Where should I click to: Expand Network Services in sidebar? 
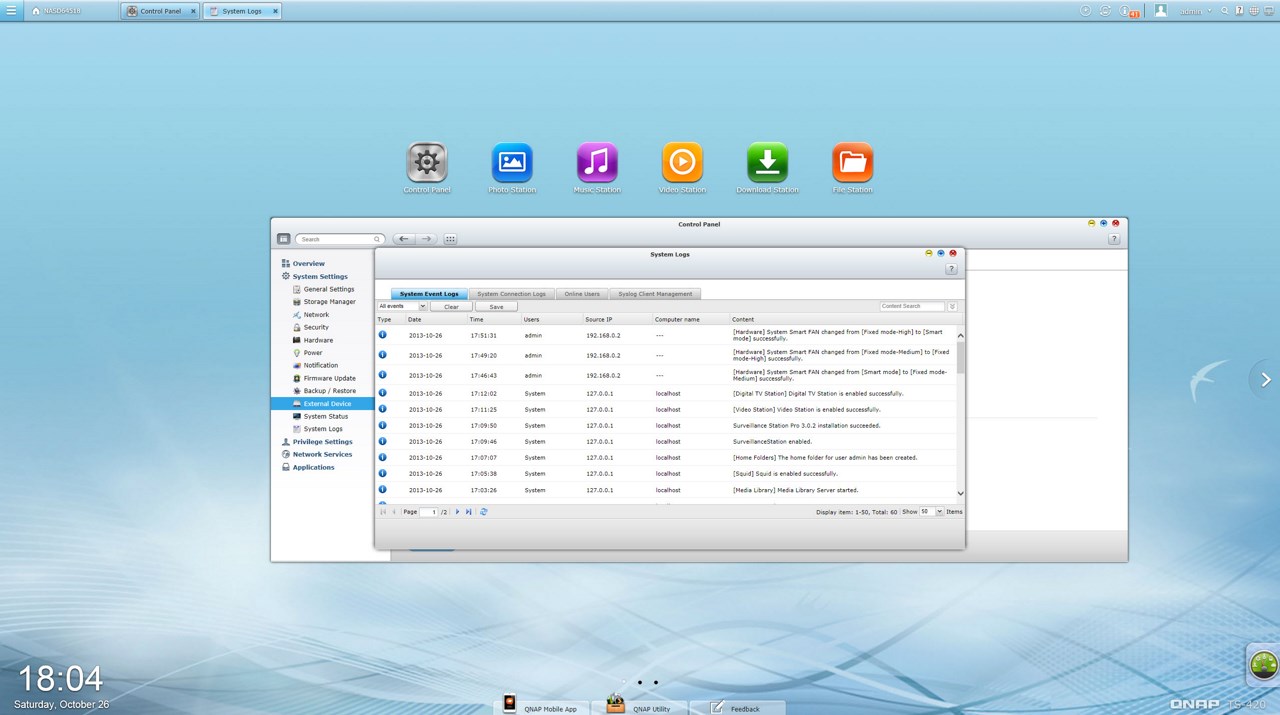322,455
